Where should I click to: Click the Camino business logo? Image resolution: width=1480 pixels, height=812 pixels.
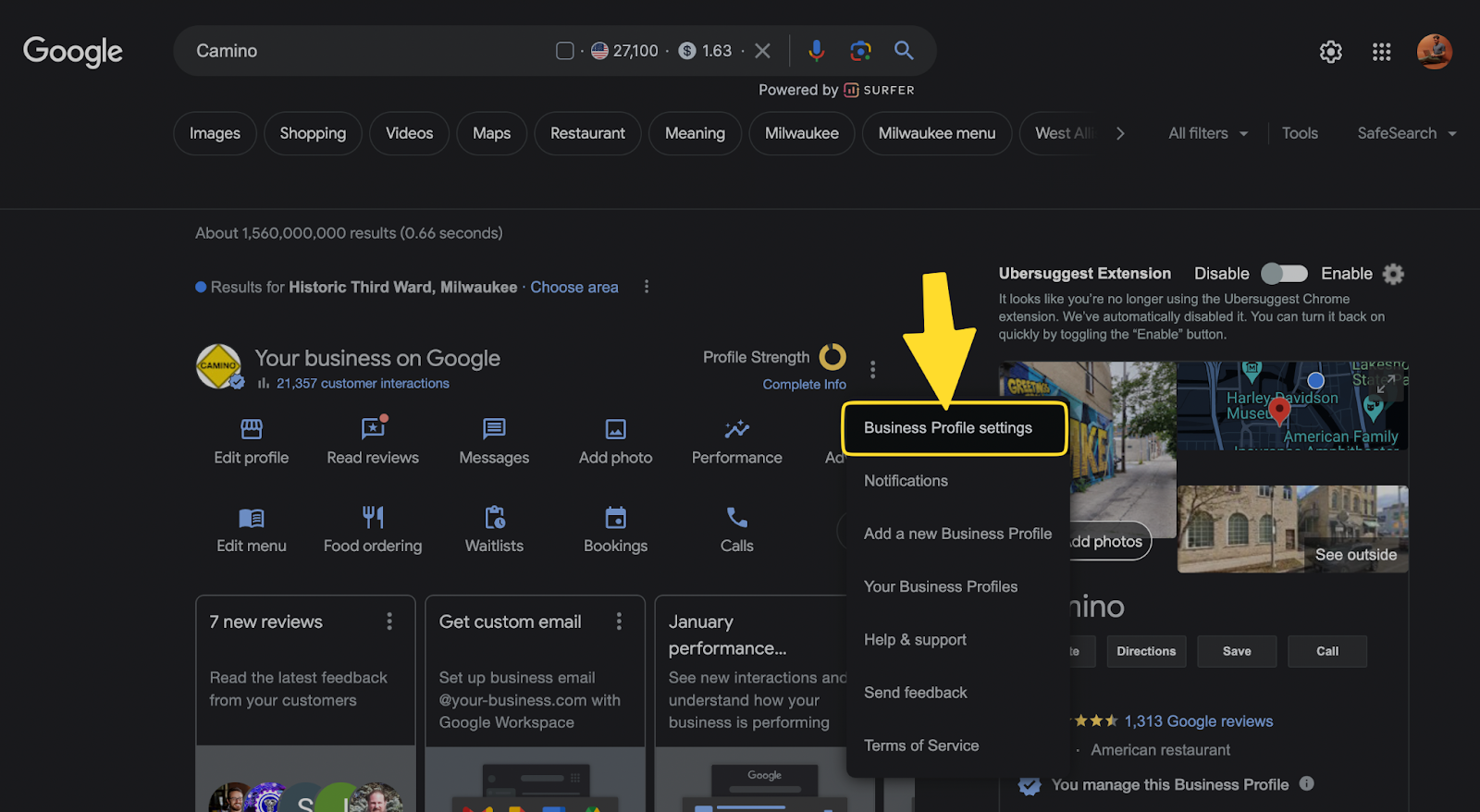click(219, 366)
